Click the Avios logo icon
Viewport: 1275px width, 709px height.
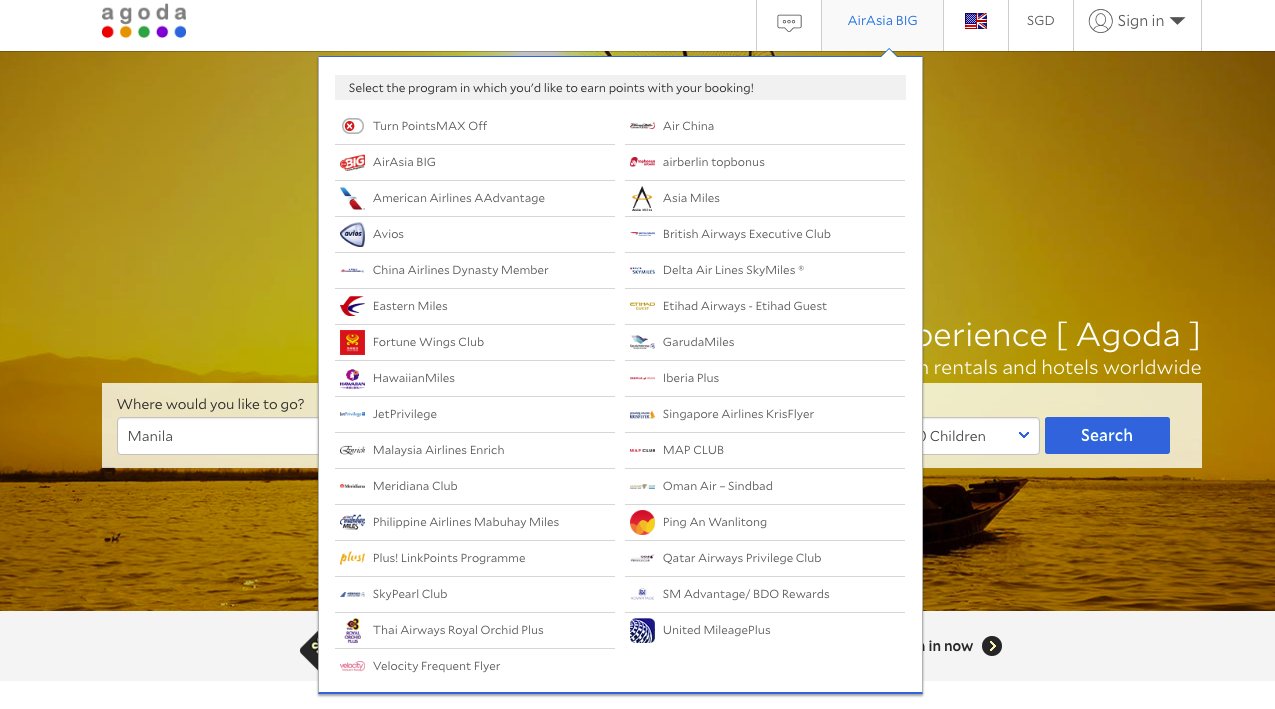352,234
